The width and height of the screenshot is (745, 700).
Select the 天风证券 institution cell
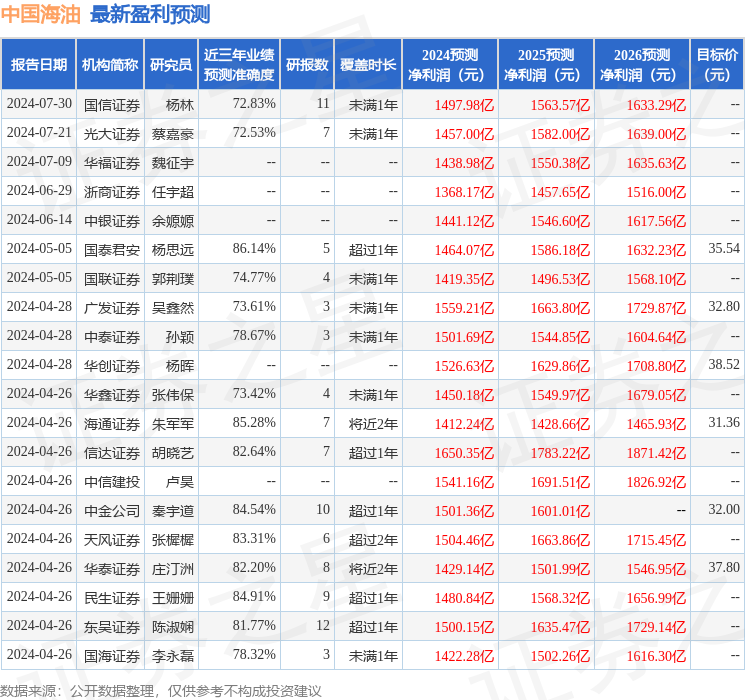tap(112, 539)
